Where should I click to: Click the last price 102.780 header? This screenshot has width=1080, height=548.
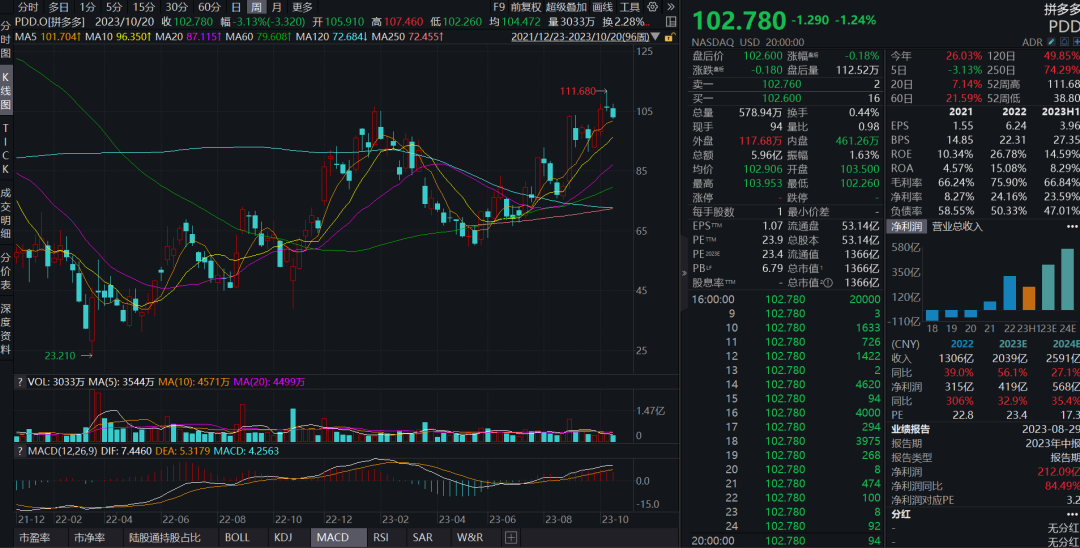tap(738, 21)
